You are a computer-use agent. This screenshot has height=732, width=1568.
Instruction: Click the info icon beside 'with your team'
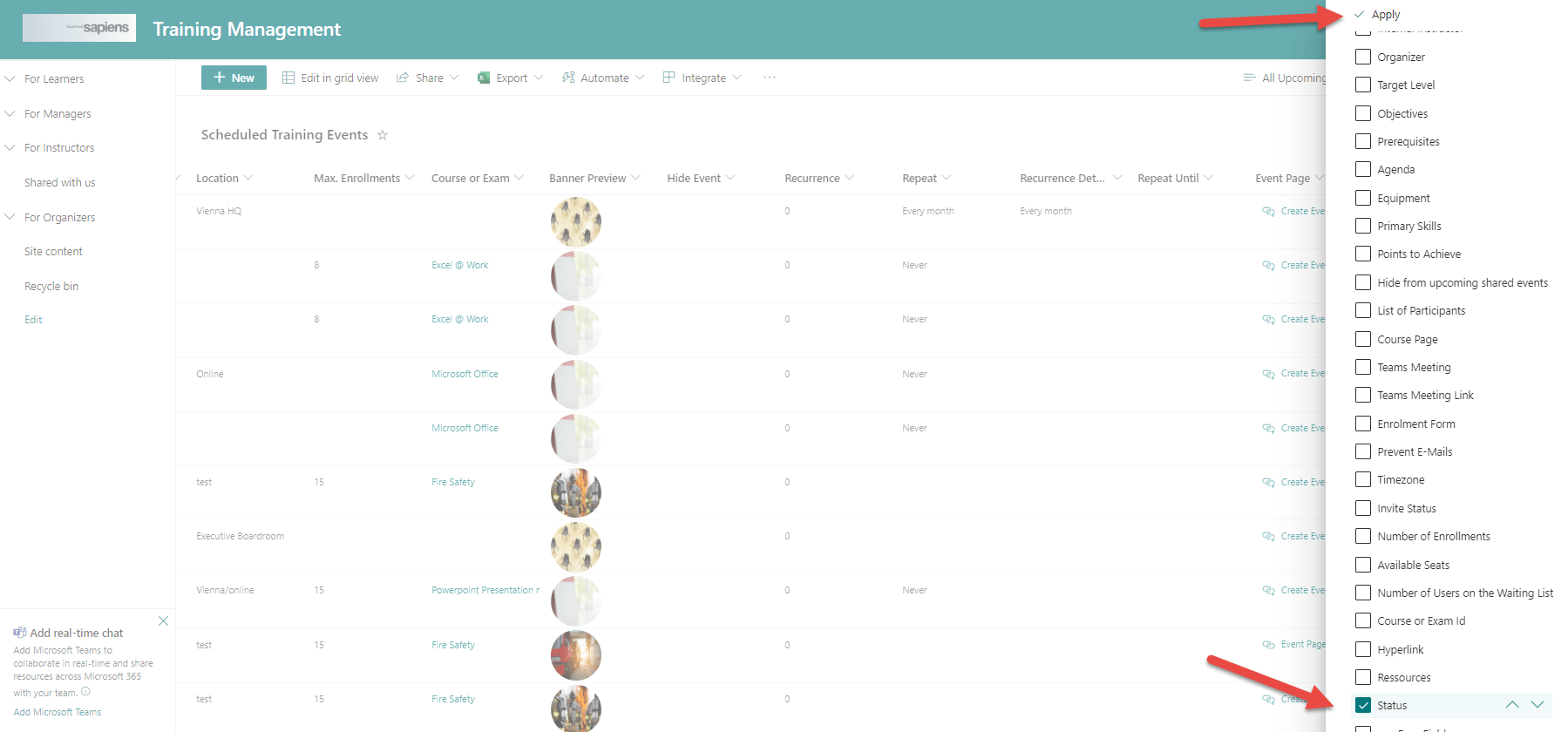85,692
